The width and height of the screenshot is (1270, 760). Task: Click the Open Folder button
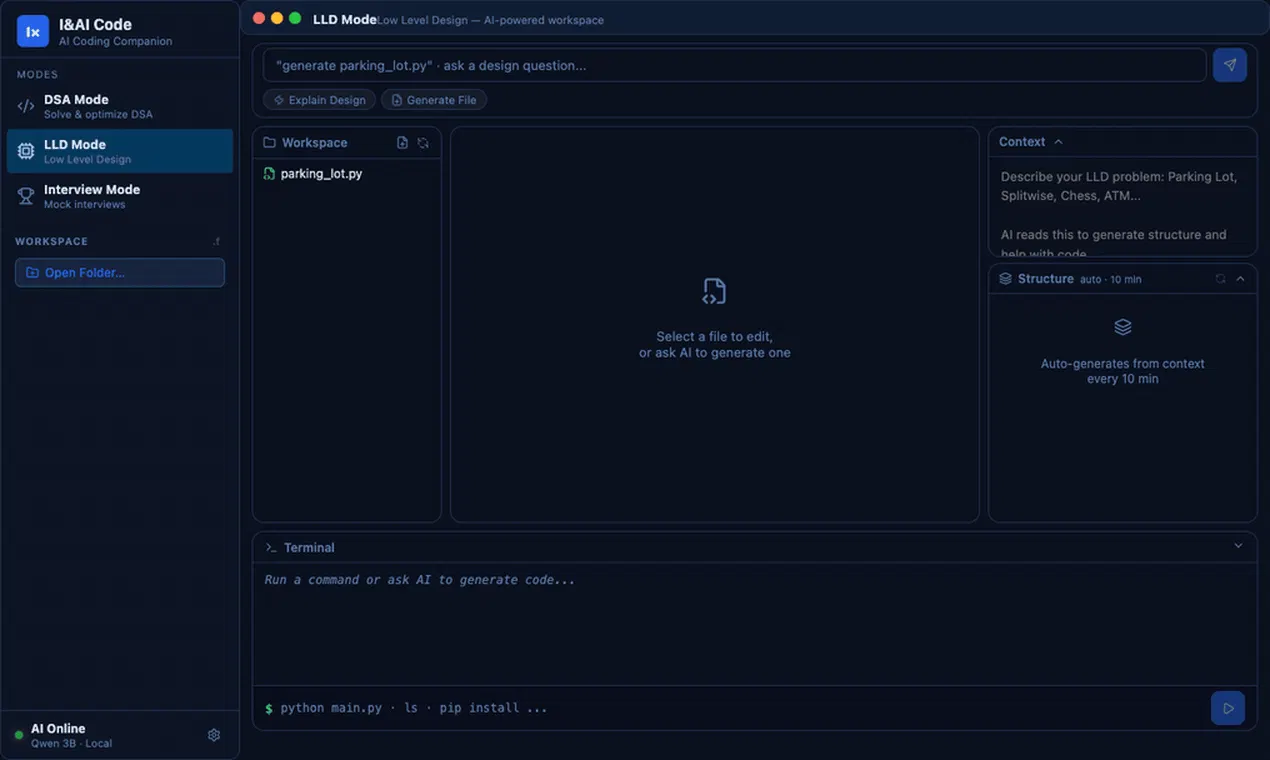point(120,272)
